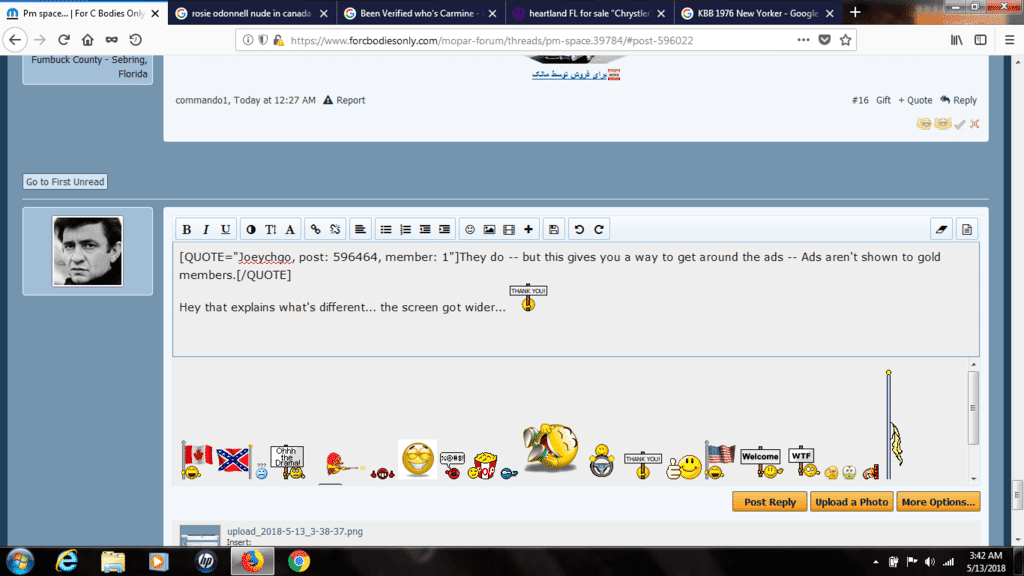Toggle italic formatting in editor
This screenshot has height=576, width=1024.
pyautogui.click(x=206, y=229)
